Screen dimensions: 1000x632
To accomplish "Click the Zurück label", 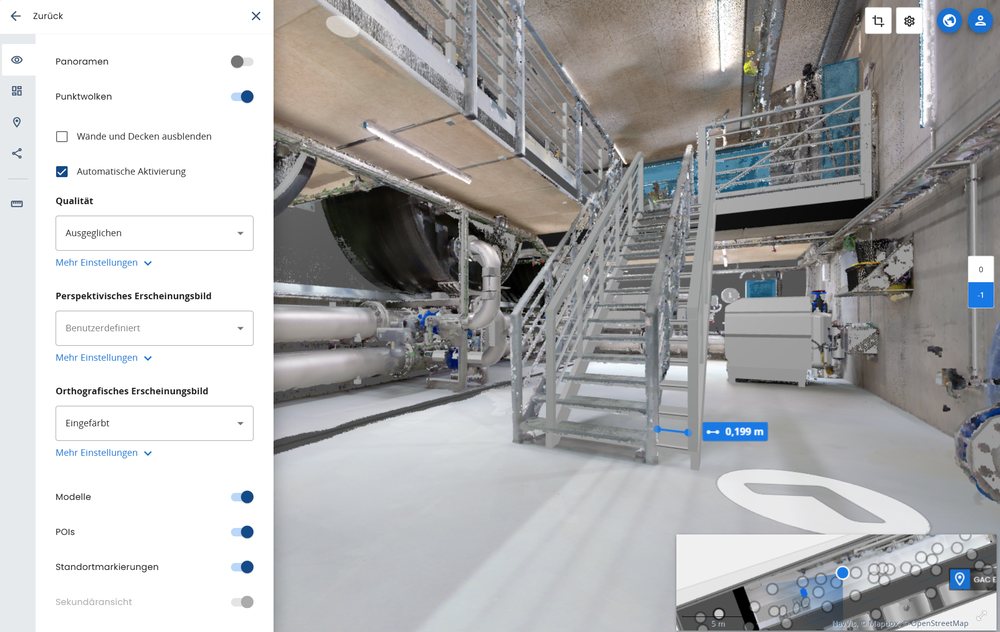I will coord(48,16).
